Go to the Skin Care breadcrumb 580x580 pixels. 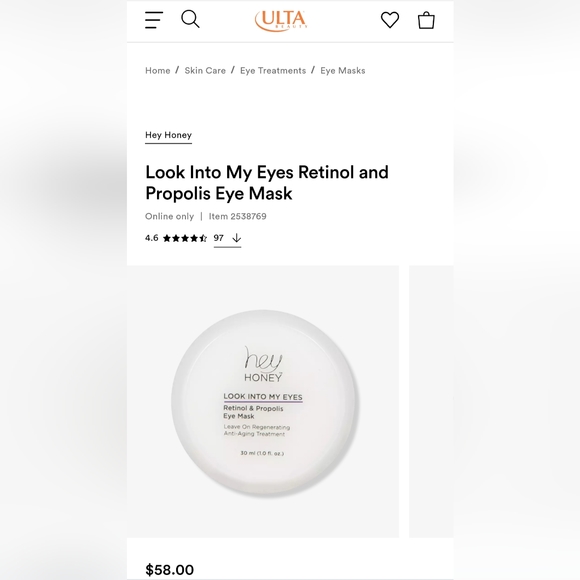pyautogui.click(x=205, y=71)
